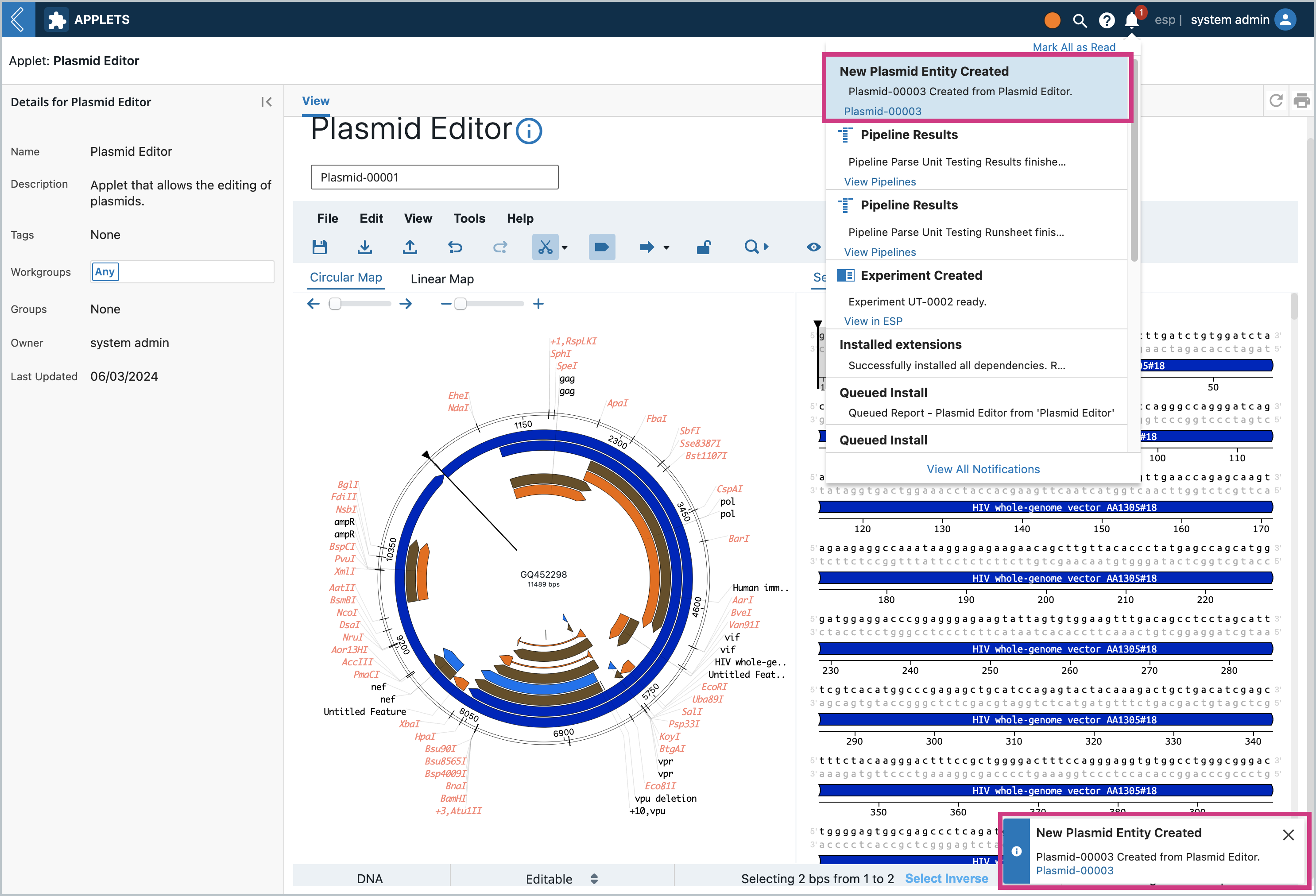The height and width of the screenshot is (896, 1316).
Task: Open the ORF tool dropdown arrow
Action: coord(666,247)
